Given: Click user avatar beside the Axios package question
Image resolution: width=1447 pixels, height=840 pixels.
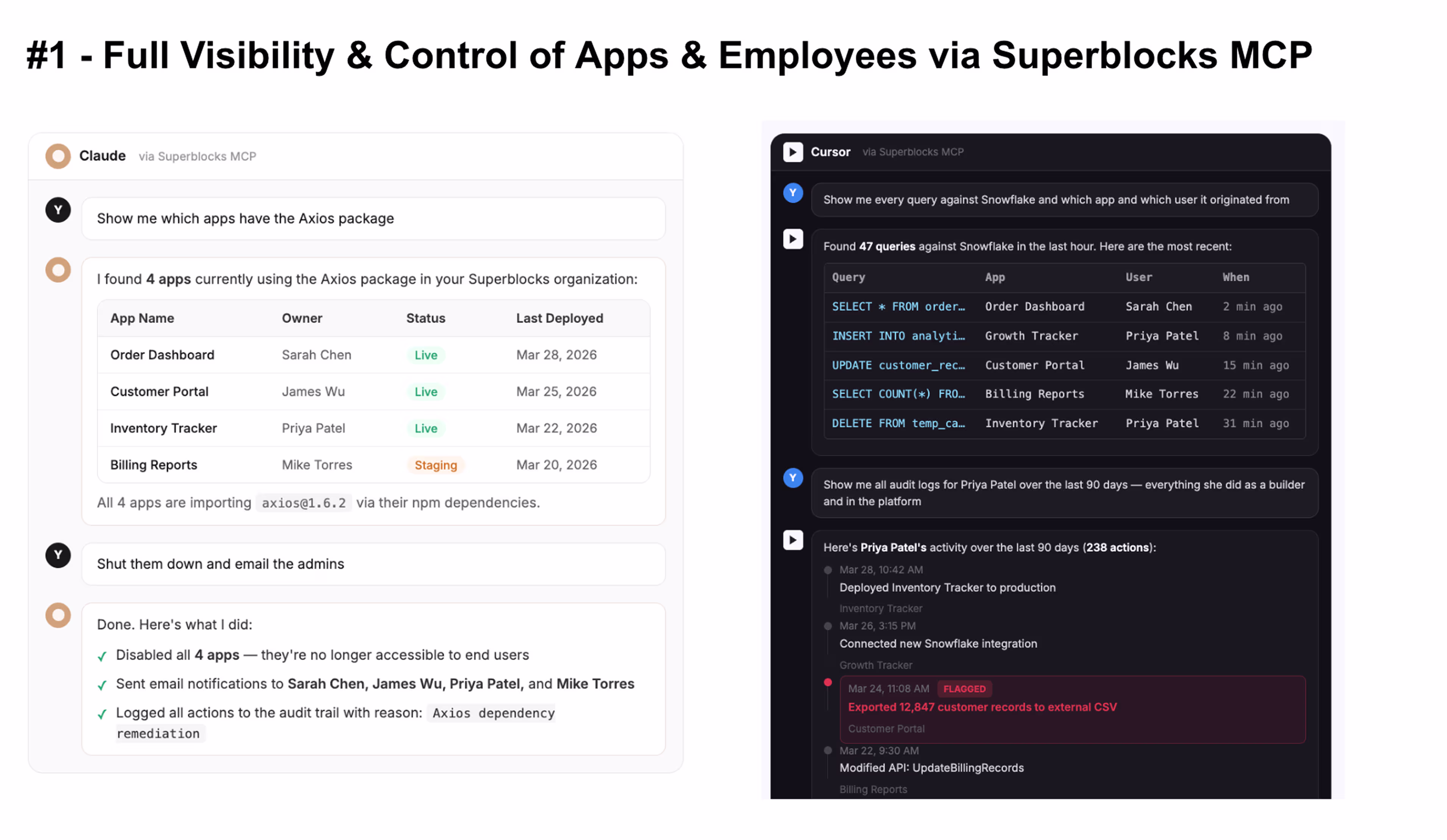Looking at the screenshot, I should pos(58,210).
